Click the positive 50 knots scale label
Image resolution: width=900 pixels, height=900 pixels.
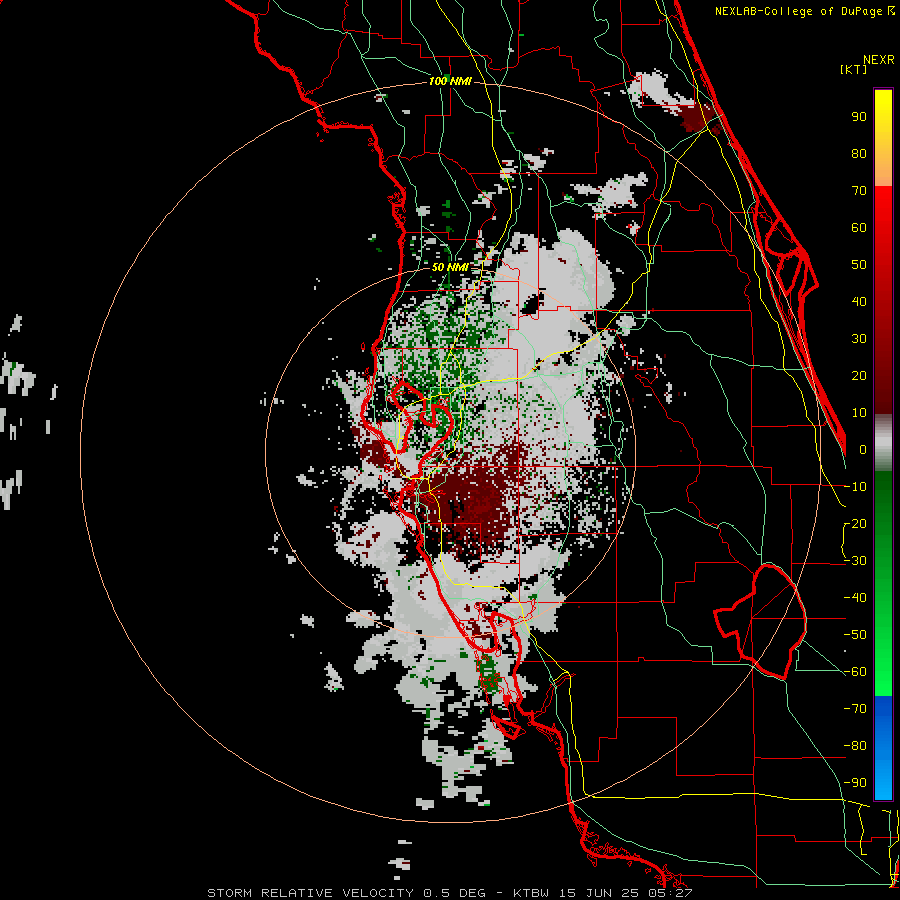click(x=859, y=265)
